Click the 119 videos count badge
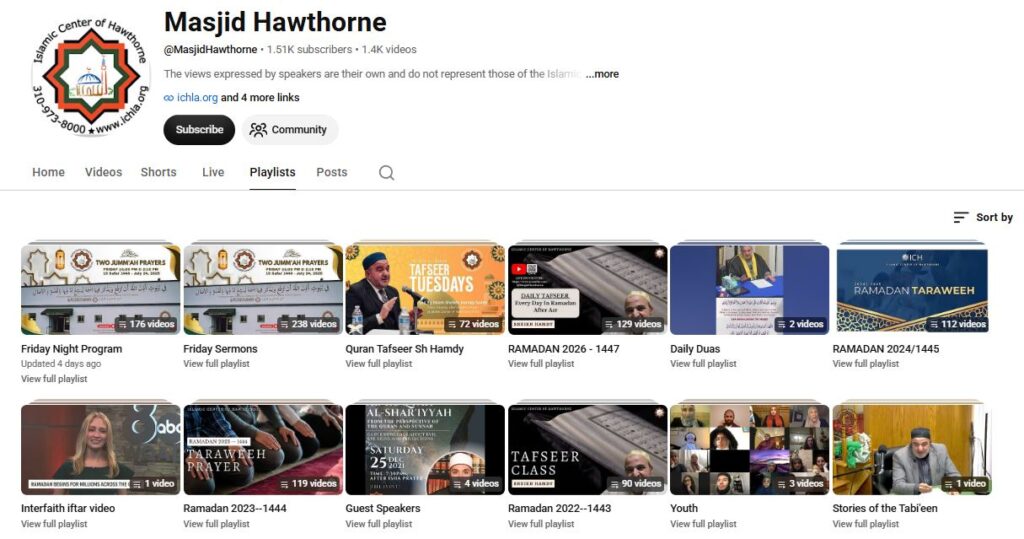 pos(308,484)
